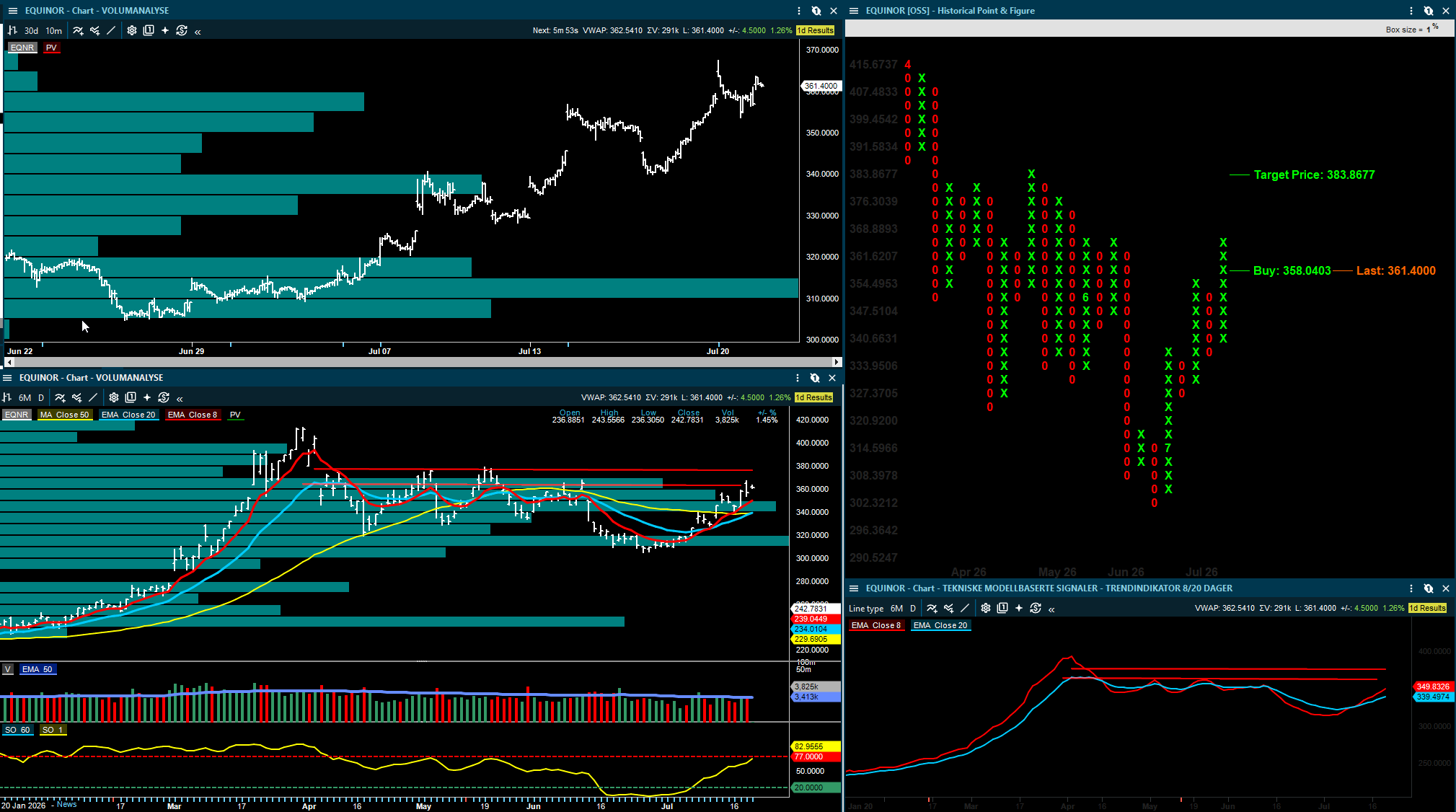Toggle EMA Close 8 in 6M VOLUMANALYSE chart

coord(193,415)
